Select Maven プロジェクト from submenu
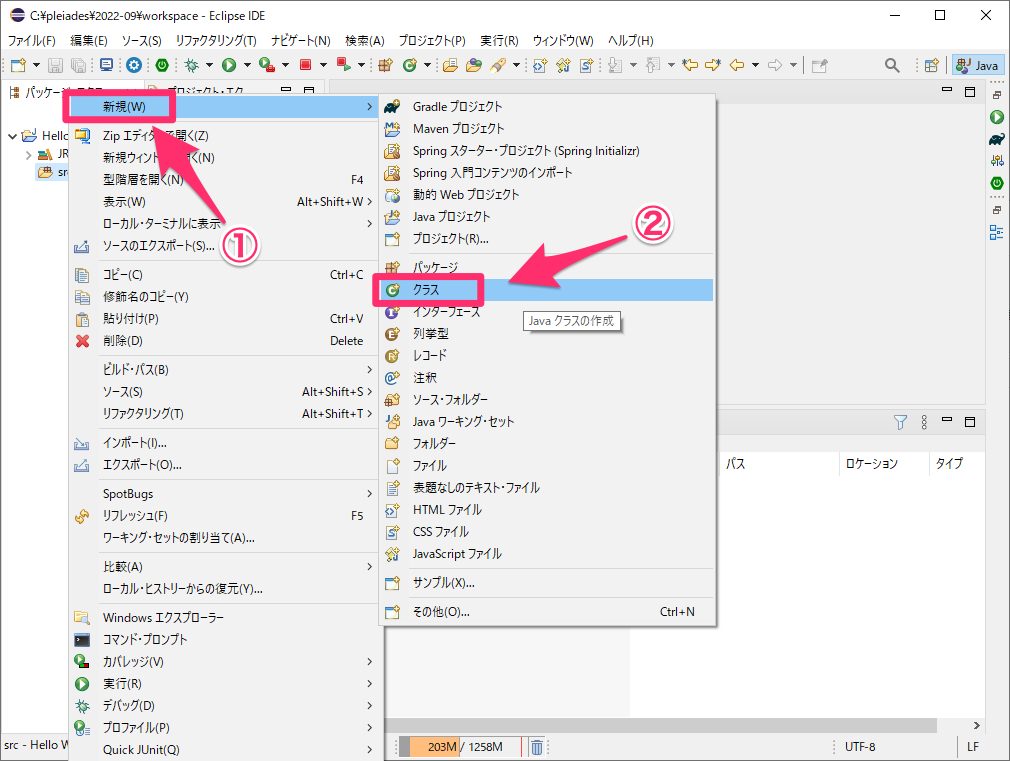Viewport: 1010px width, 761px height. click(548, 129)
